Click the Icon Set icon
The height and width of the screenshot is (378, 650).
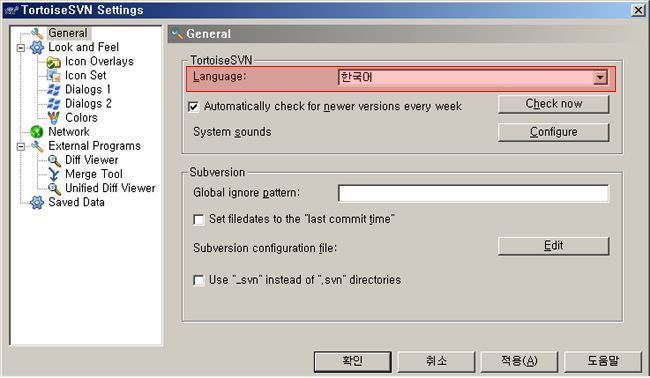click(x=53, y=75)
